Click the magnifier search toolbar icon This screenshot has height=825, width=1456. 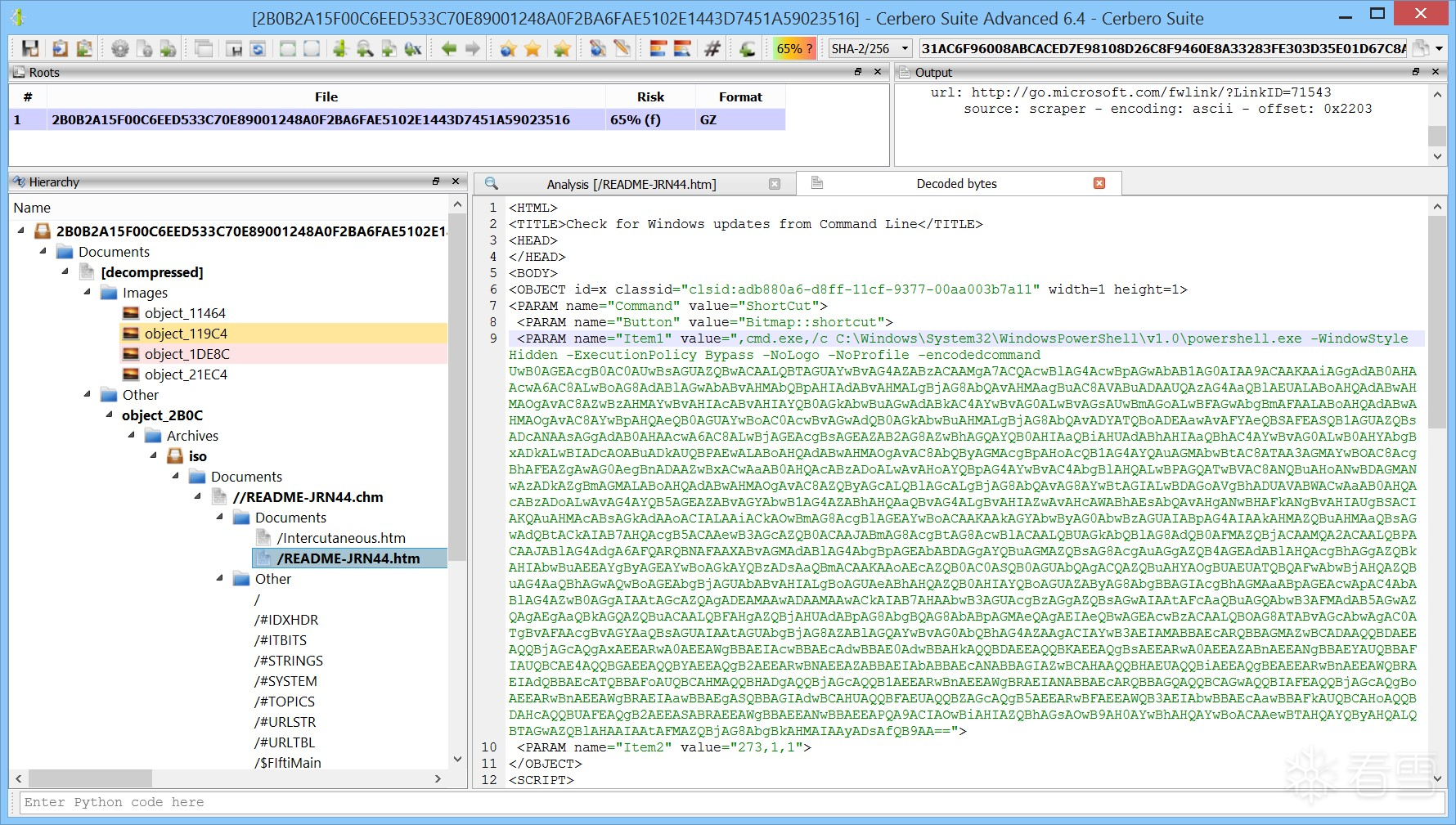[365, 49]
